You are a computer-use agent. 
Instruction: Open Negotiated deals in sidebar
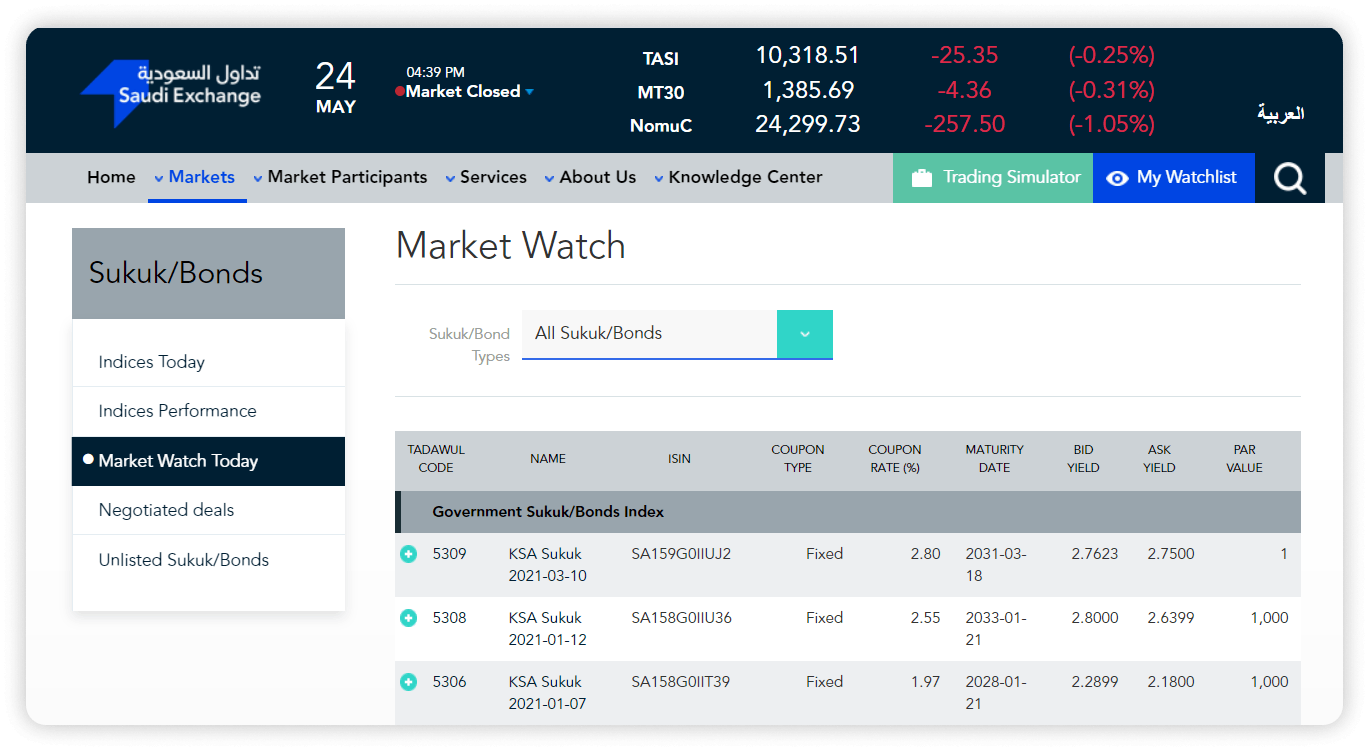tap(166, 510)
